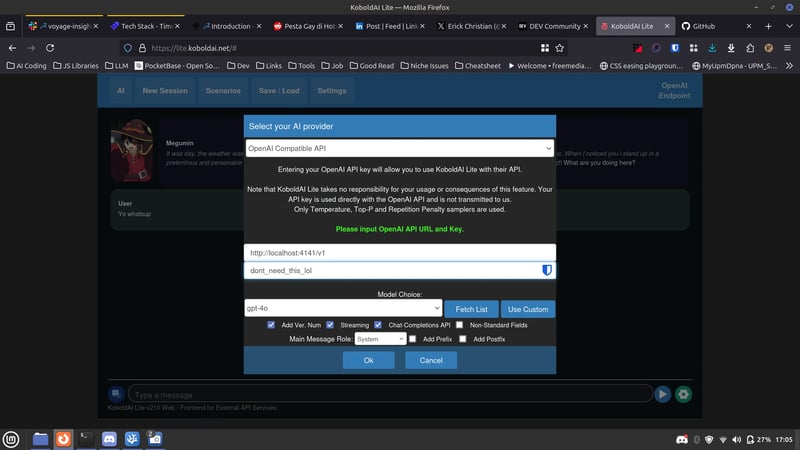Click the Fetch List button
This screenshot has height=450, width=800.
[x=471, y=309]
